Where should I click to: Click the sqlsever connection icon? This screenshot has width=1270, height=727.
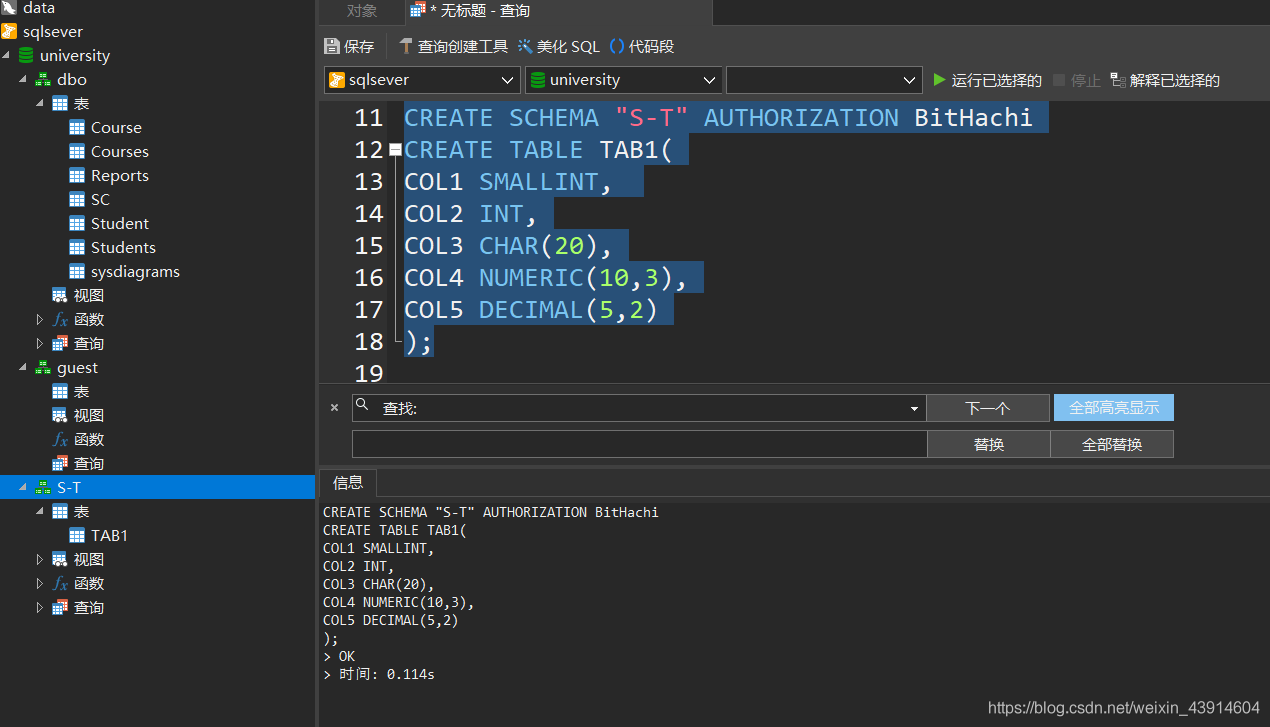[9, 32]
